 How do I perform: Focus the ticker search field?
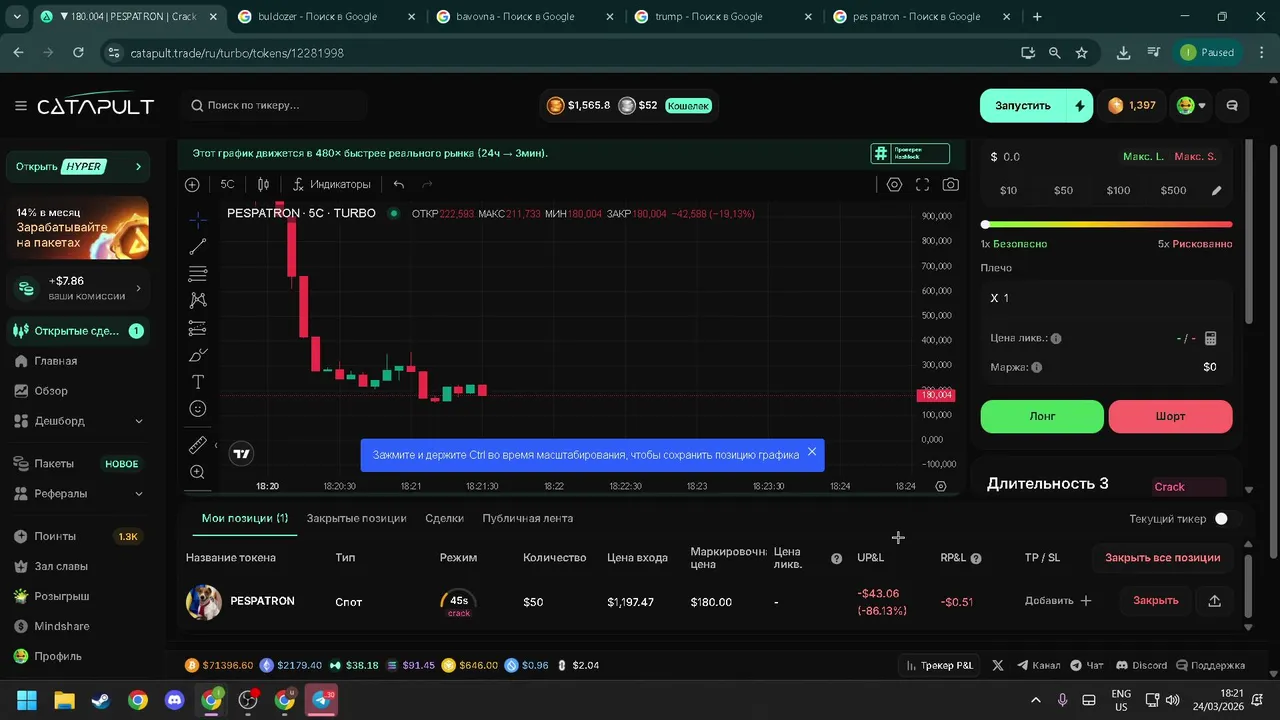[275, 105]
